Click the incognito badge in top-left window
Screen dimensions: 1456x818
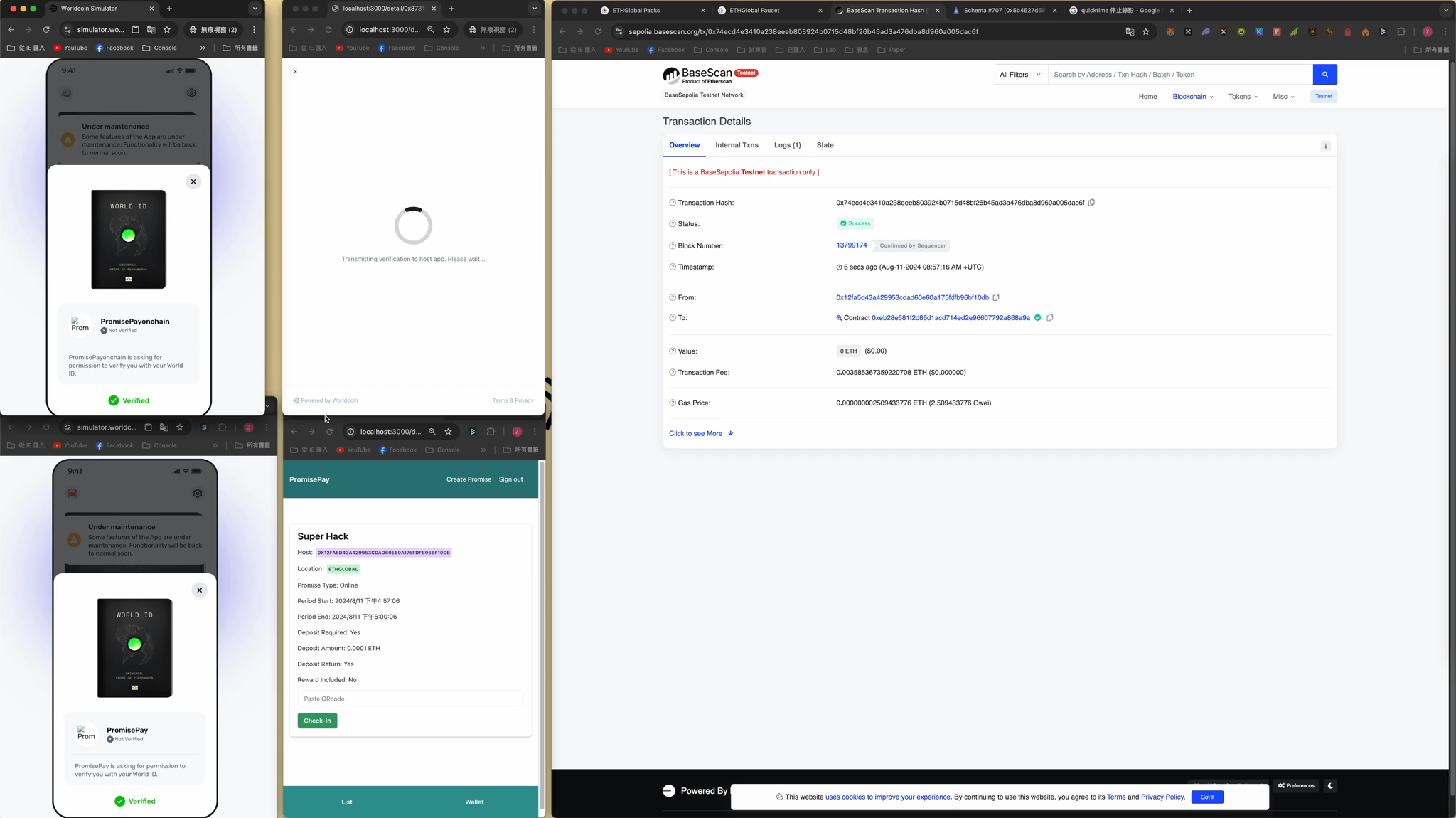213,30
